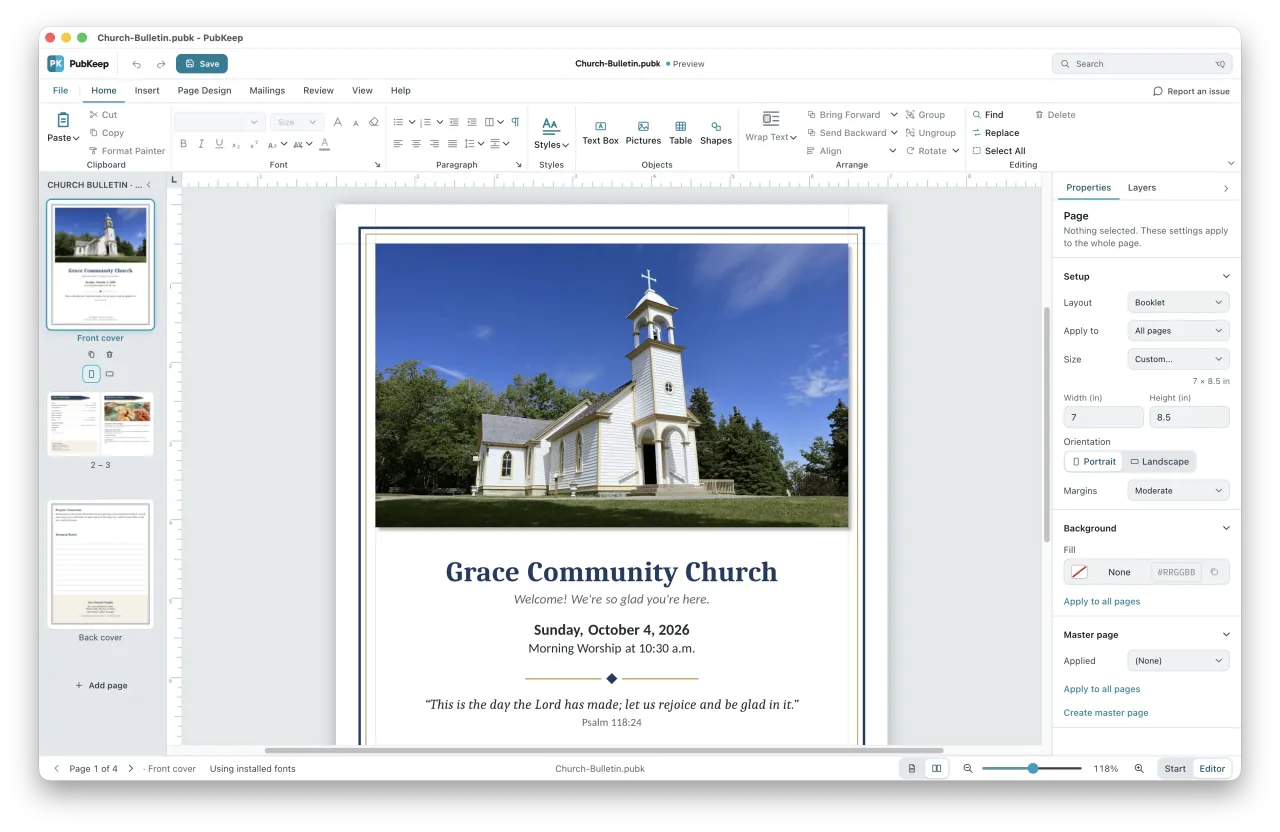Switch to two-page spread view icon

click(x=936, y=768)
